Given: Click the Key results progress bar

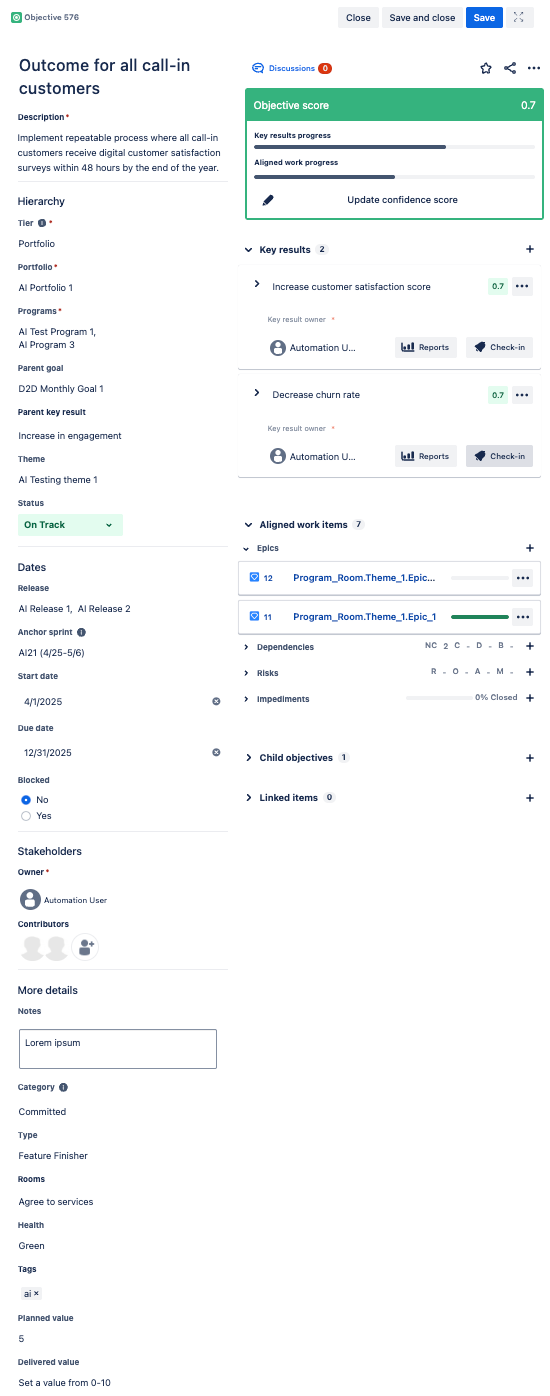Looking at the screenshot, I should [394, 147].
